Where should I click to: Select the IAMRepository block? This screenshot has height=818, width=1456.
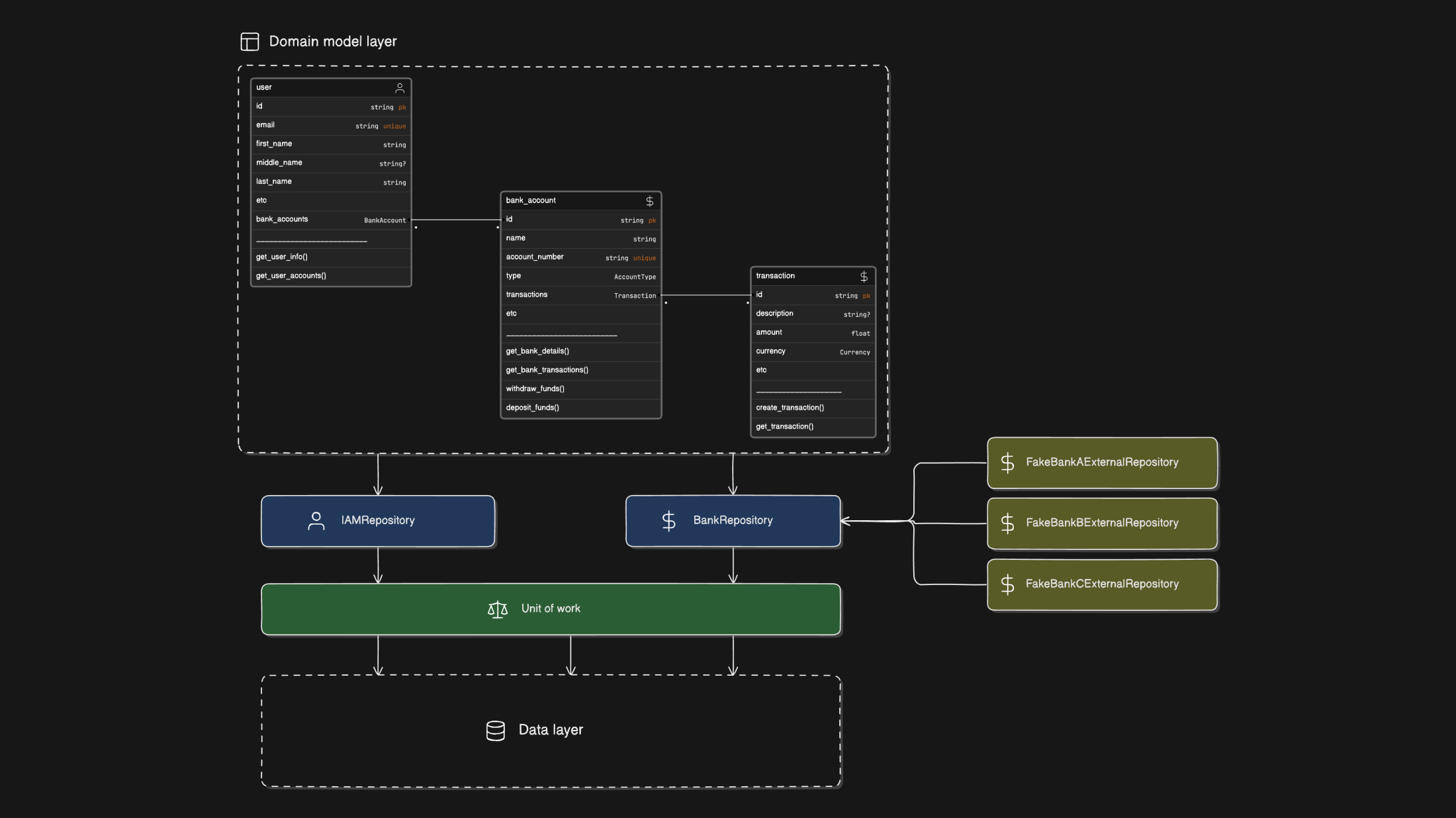point(378,521)
